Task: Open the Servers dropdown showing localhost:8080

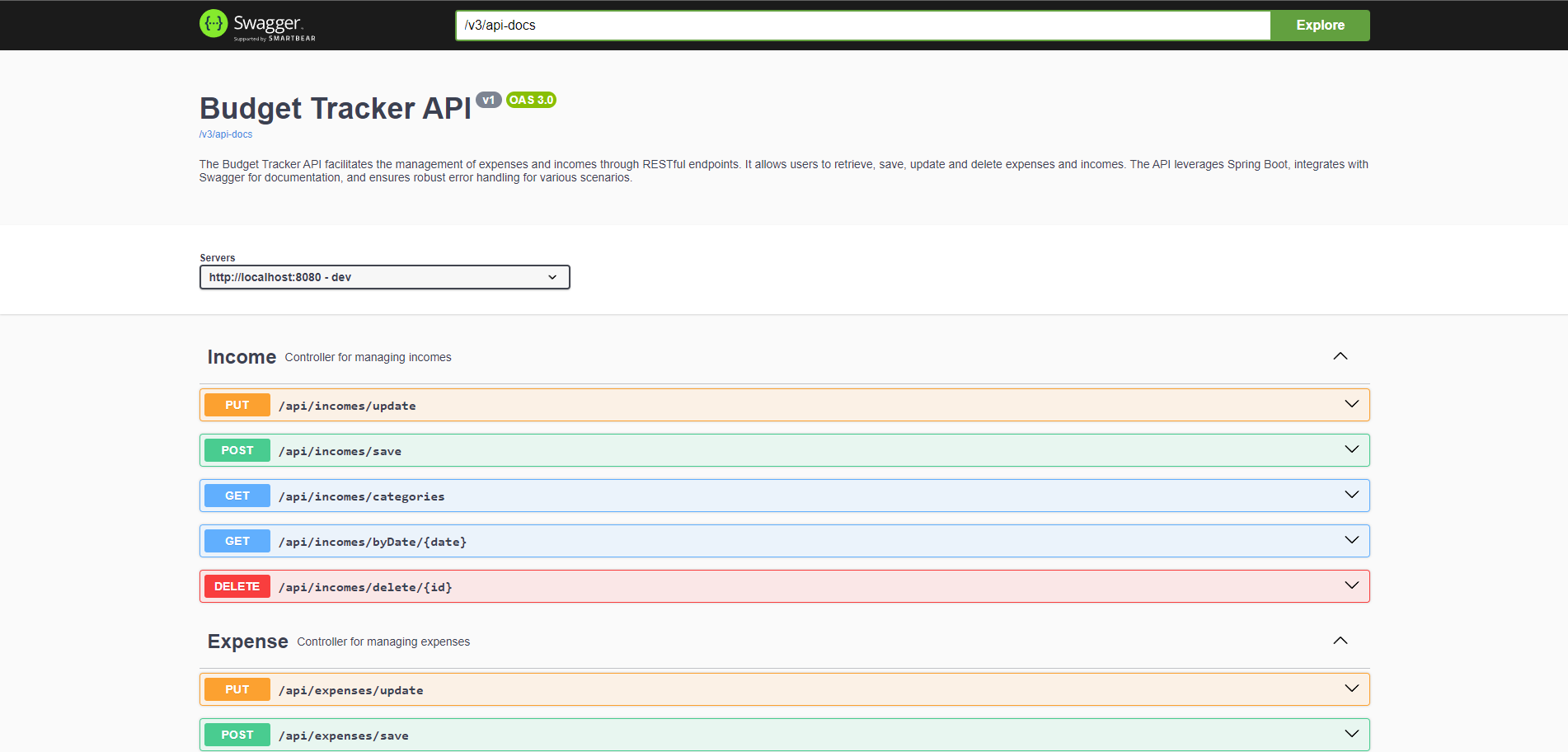Action: click(384, 277)
